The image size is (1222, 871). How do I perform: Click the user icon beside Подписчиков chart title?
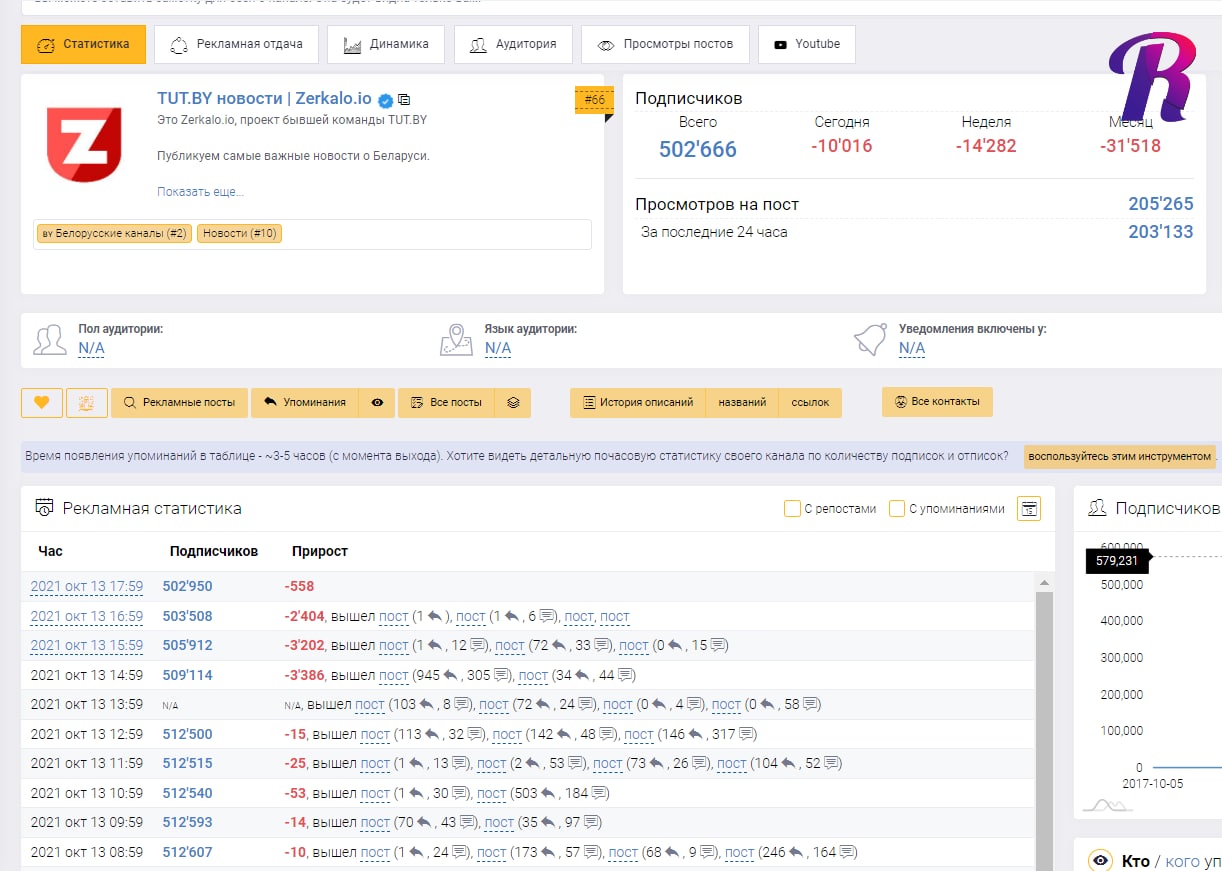1097,508
